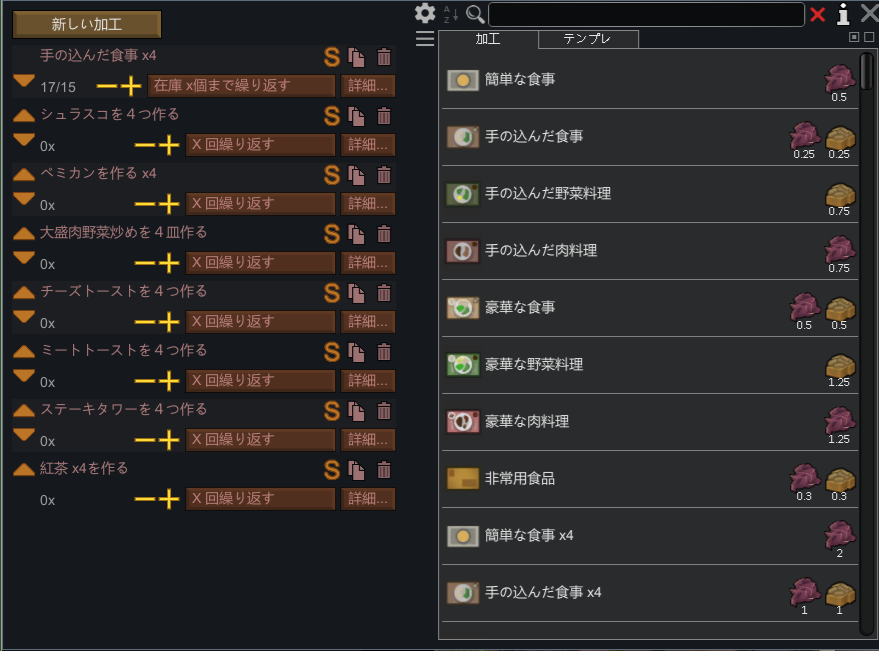Move ステーキタワー bill up

[x=24, y=410]
